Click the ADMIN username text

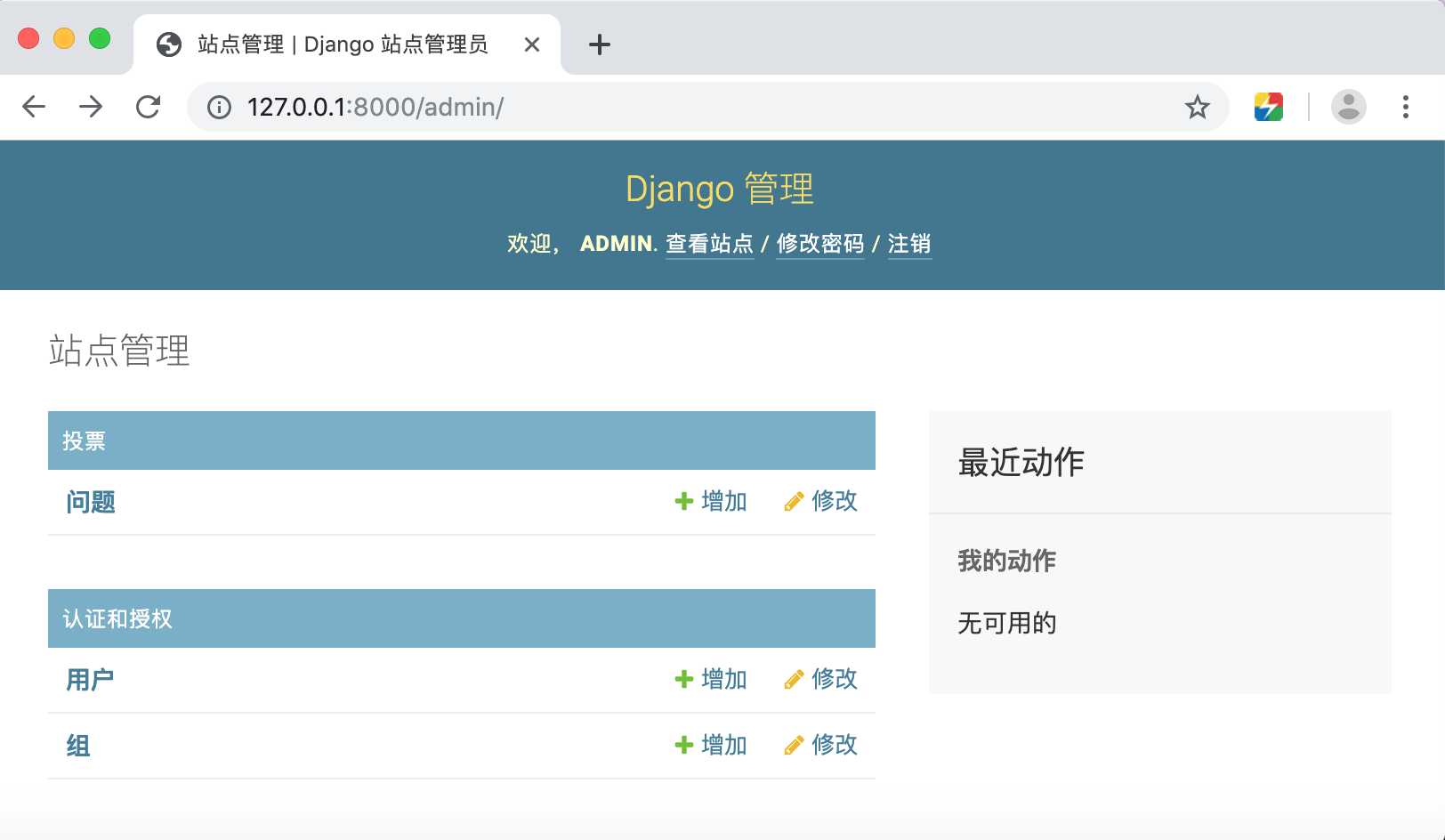click(618, 244)
